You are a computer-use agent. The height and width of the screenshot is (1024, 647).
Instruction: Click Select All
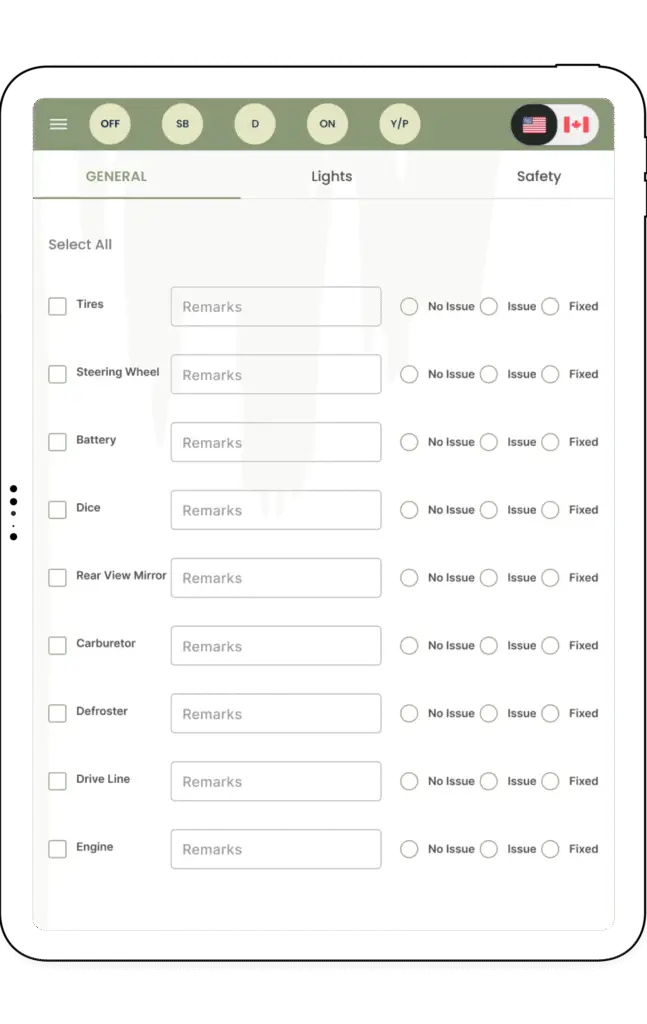click(80, 245)
